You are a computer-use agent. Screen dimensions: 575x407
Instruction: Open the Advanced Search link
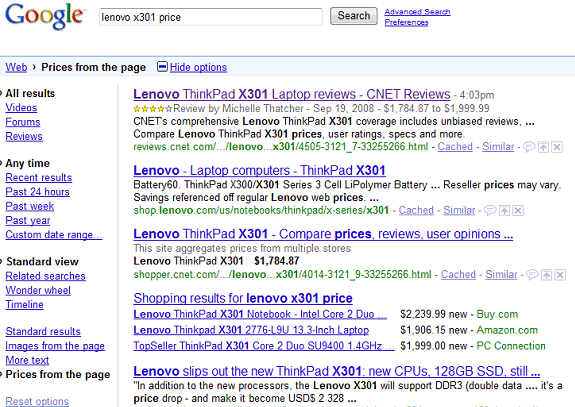[x=417, y=12]
